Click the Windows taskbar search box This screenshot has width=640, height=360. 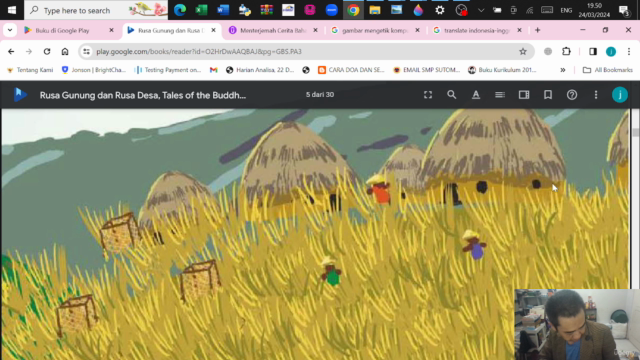click(96, 10)
